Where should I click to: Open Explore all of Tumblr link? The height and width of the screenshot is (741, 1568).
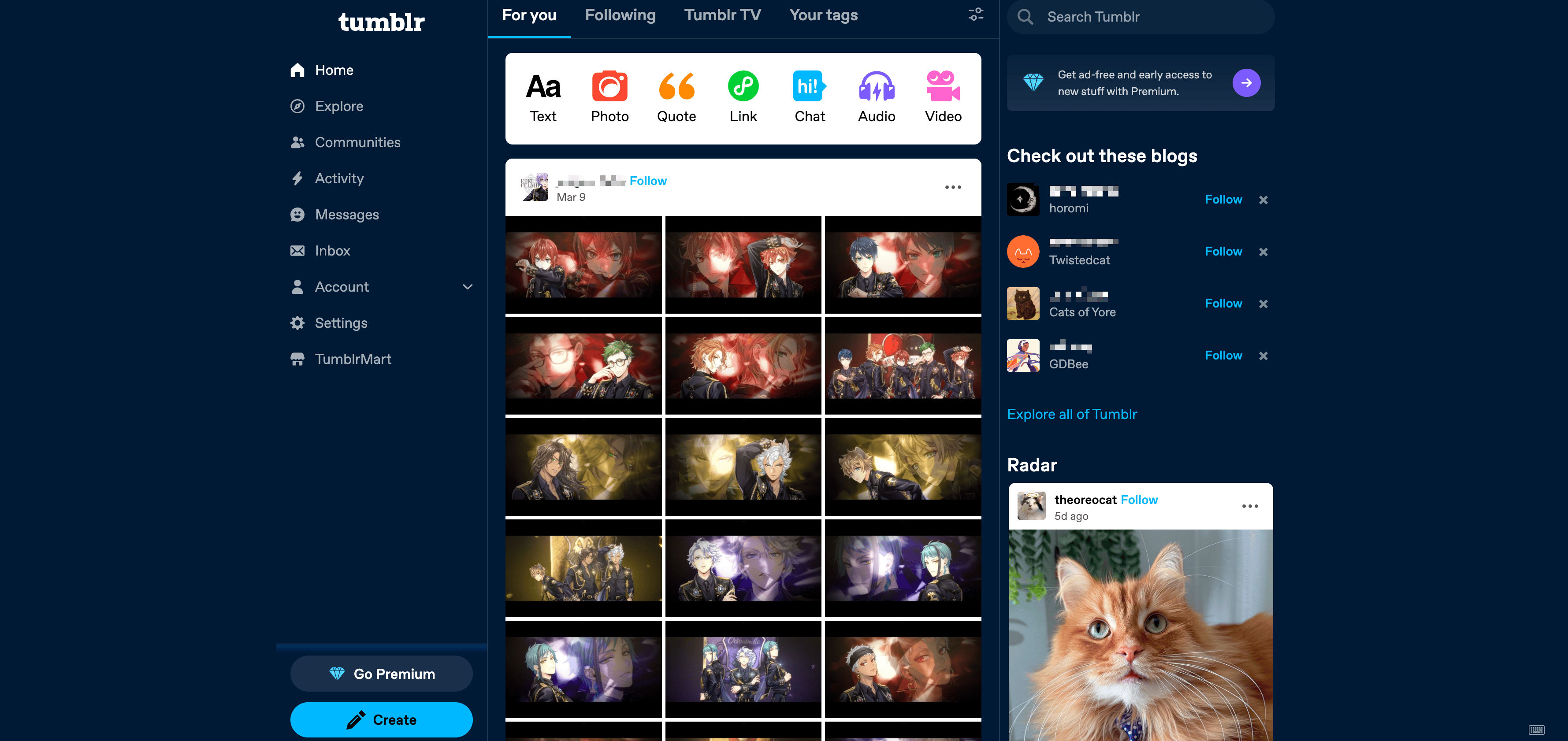pos(1071,414)
